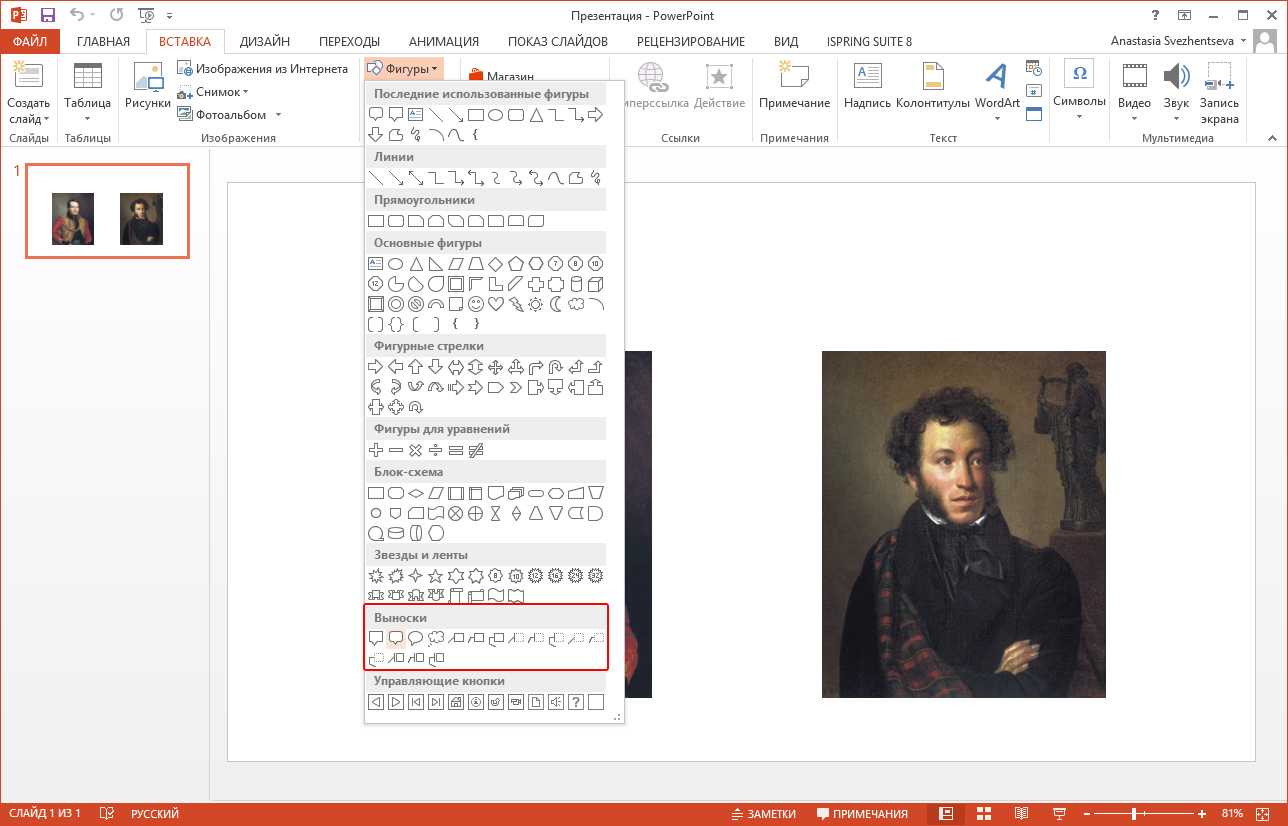Click the moon shape in basic shapes
This screenshot has height=826, width=1288.
click(556, 304)
